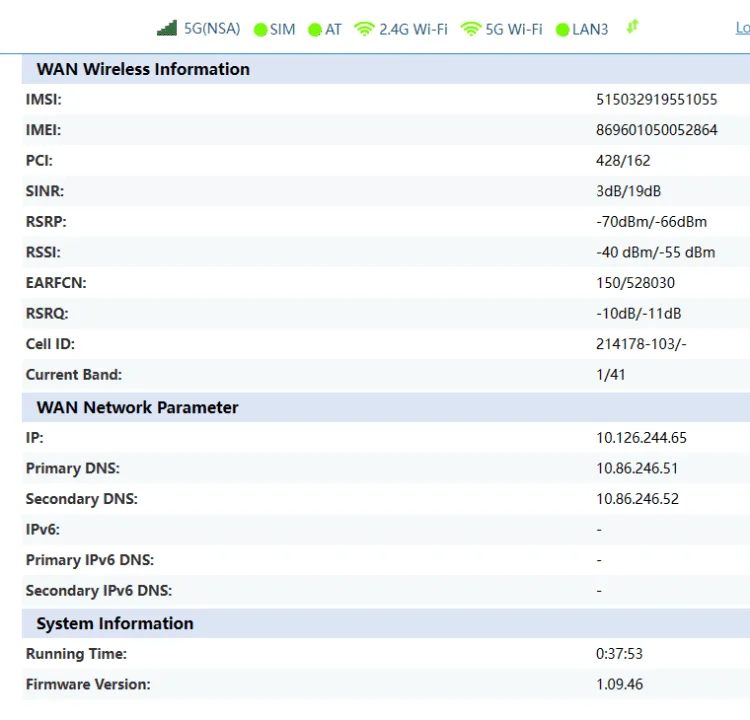Screen dimensions: 750x720
Task: Click the data transfer arrows icon
Action: tap(632, 27)
